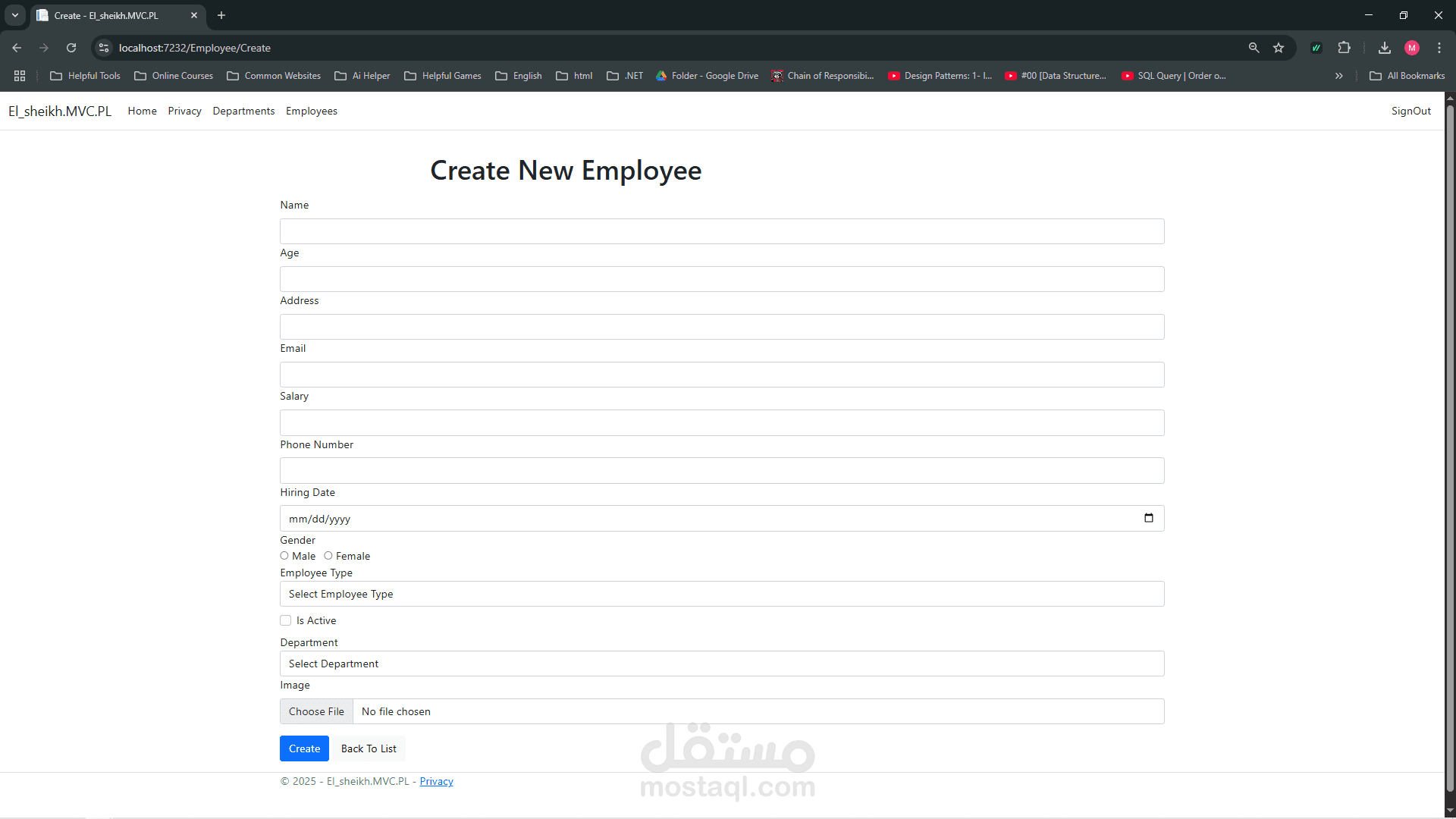Image resolution: width=1456 pixels, height=819 pixels.
Task: Click into the Name input field
Action: [x=721, y=231]
